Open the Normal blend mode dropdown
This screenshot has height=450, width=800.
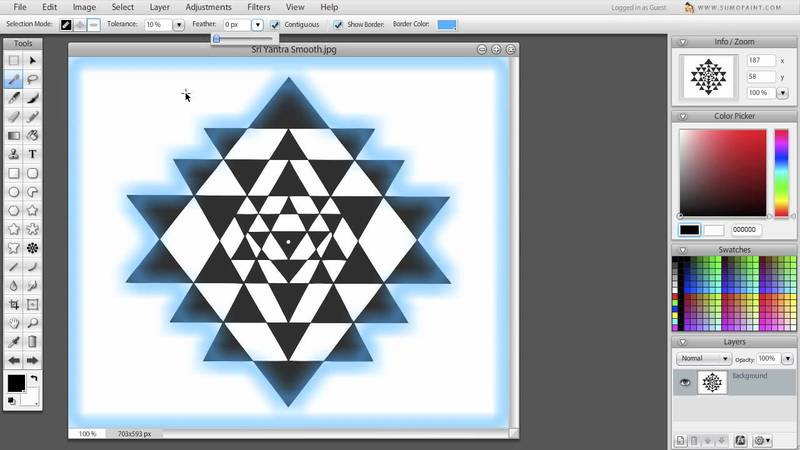[704, 358]
